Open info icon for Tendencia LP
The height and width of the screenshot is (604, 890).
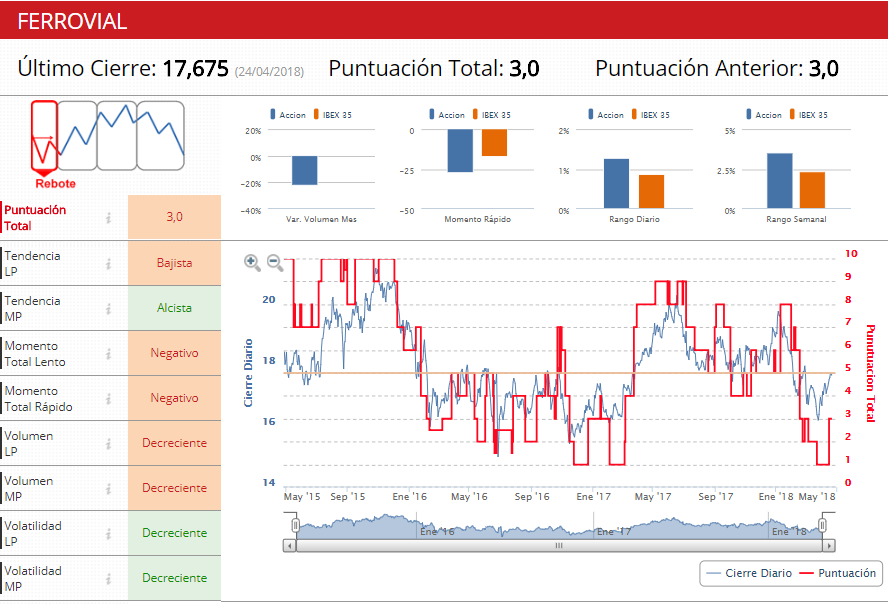click(x=108, y=263)
